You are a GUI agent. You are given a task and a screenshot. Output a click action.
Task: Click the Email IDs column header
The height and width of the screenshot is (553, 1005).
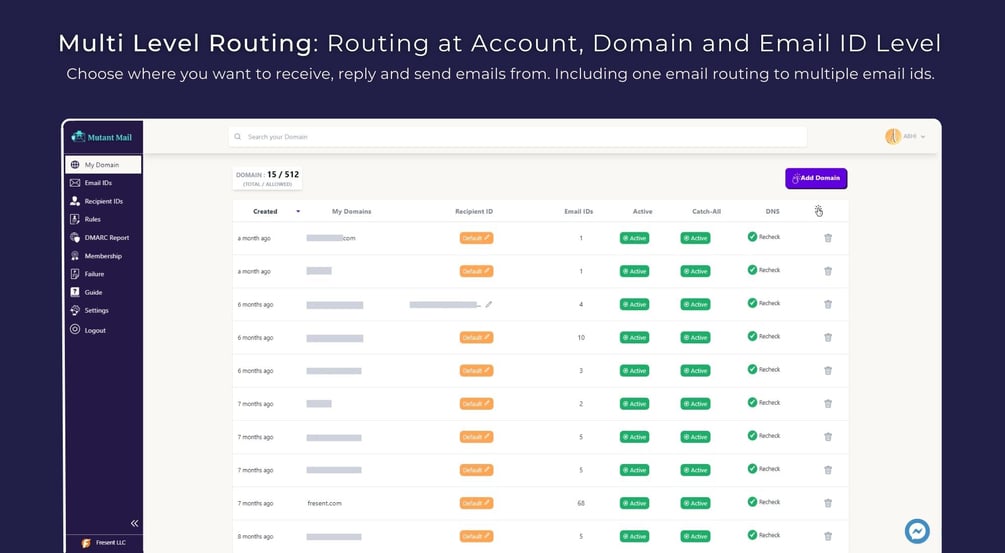(x=578, y=211)
